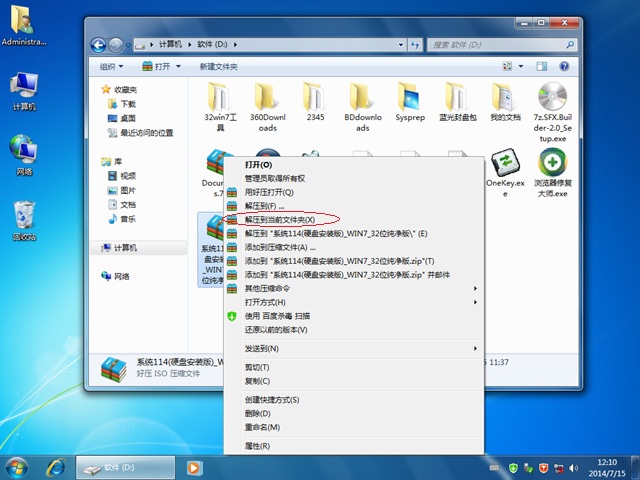Open the 组织 dropdown in the toolbar

click(x=111, y=66)
